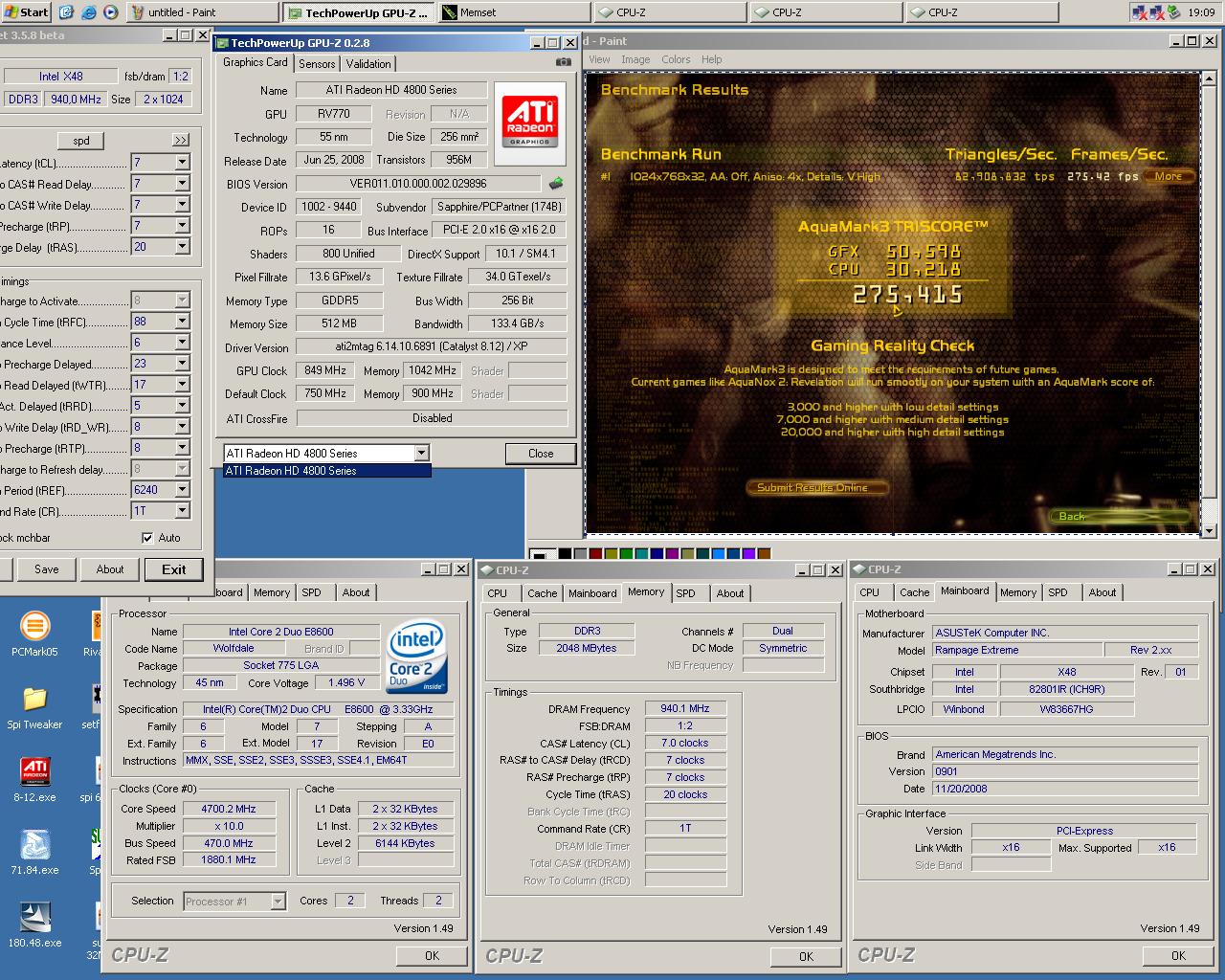Open the Image menu in Paint

tap(635, 59)
